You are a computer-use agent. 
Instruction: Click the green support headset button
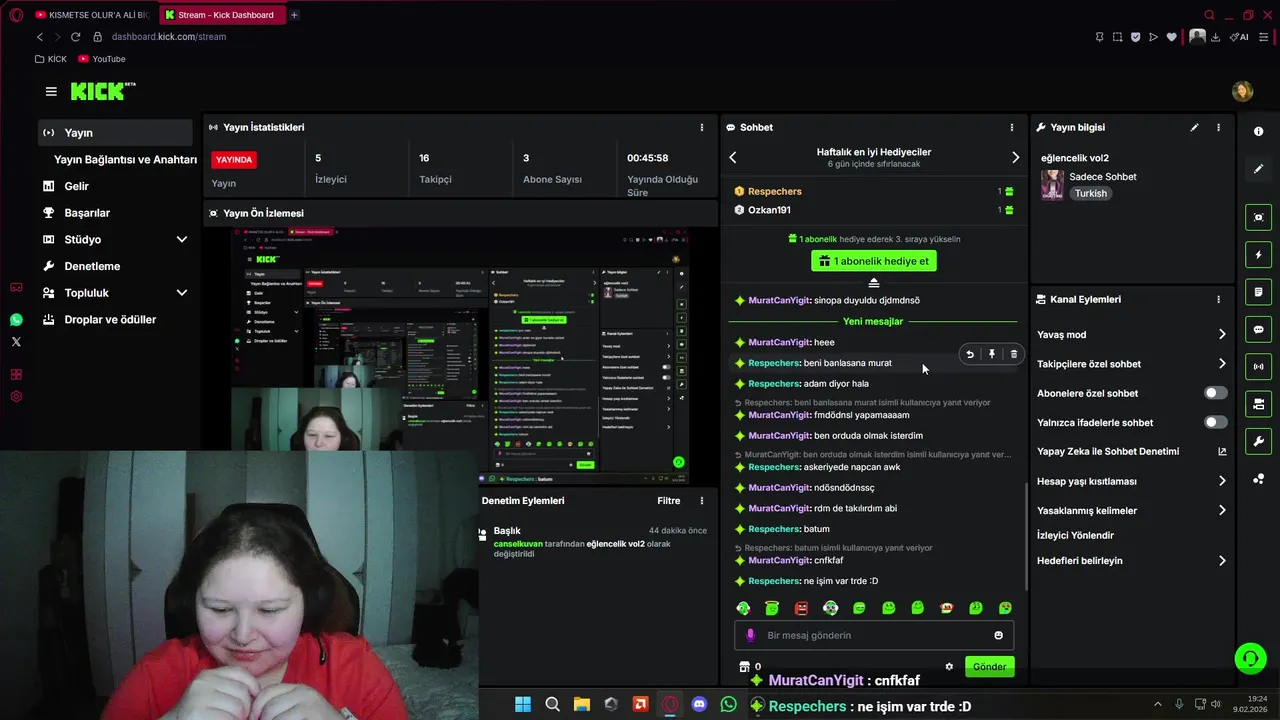(x=1250, y=658)
